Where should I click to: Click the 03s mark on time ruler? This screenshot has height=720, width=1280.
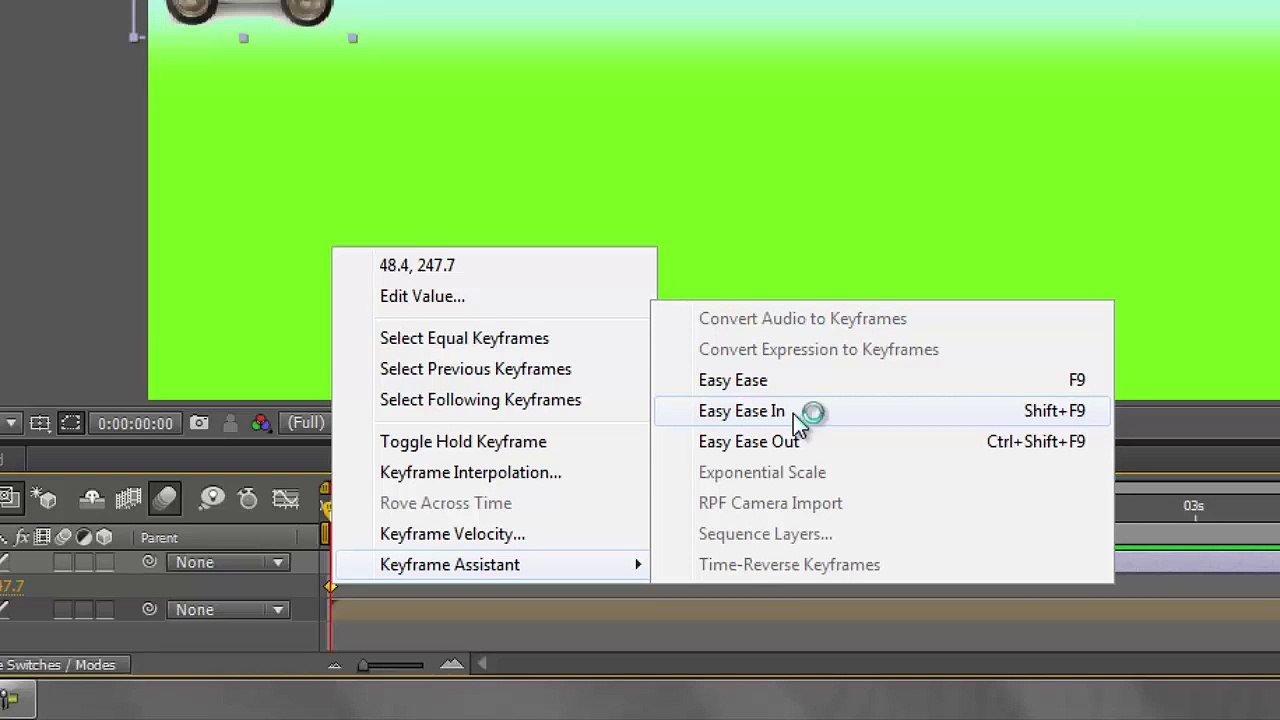coord(1194,506)
